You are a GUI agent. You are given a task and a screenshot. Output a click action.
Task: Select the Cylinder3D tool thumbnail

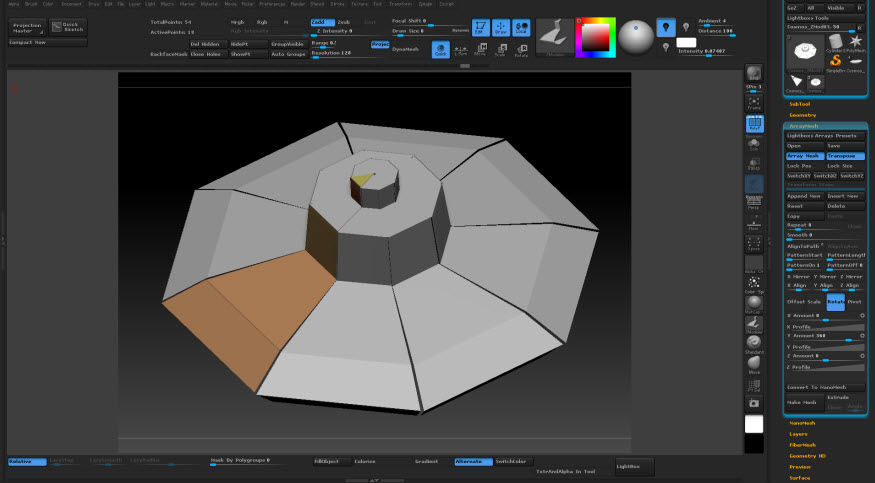pos(835,43)
